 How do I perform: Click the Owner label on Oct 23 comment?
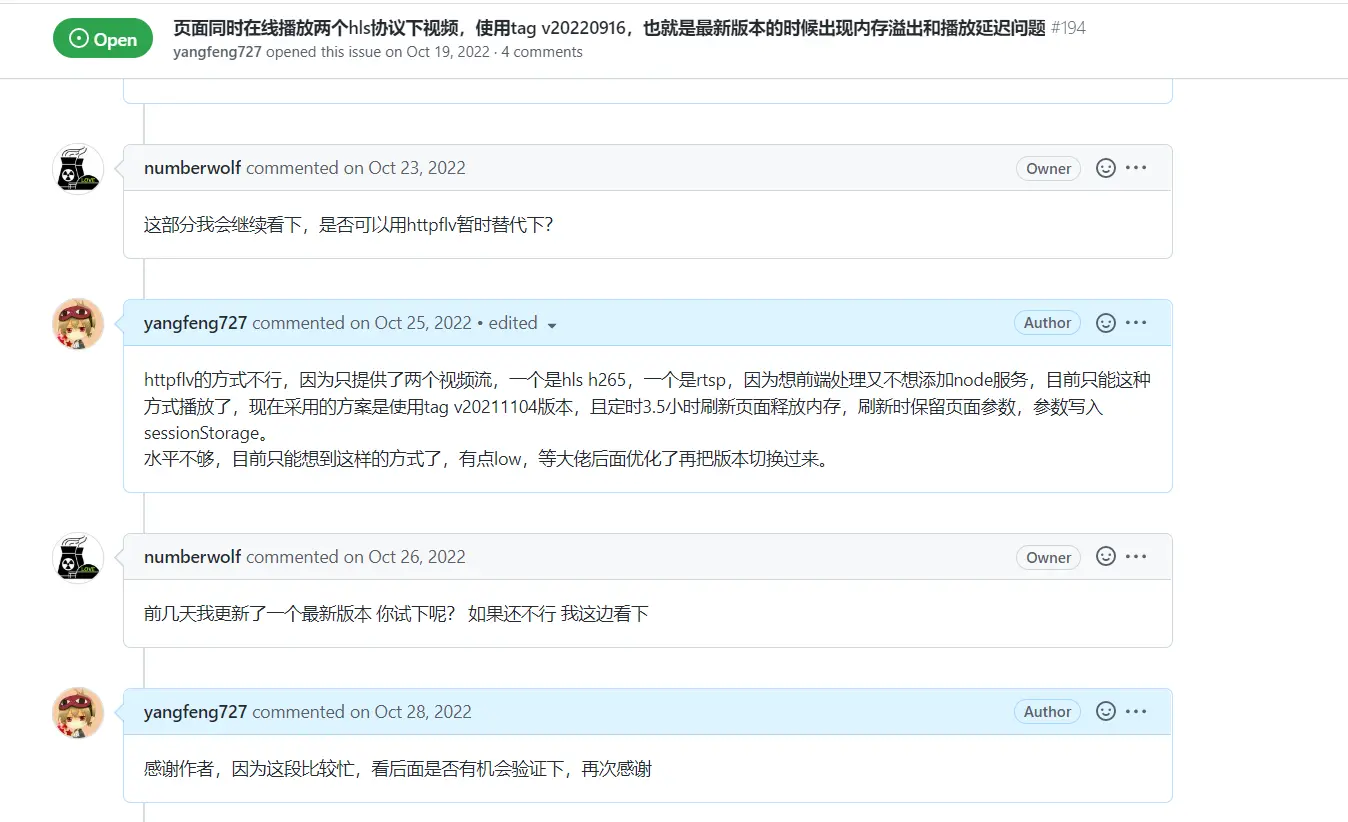pyautogui.click(x=1048, y=169)
